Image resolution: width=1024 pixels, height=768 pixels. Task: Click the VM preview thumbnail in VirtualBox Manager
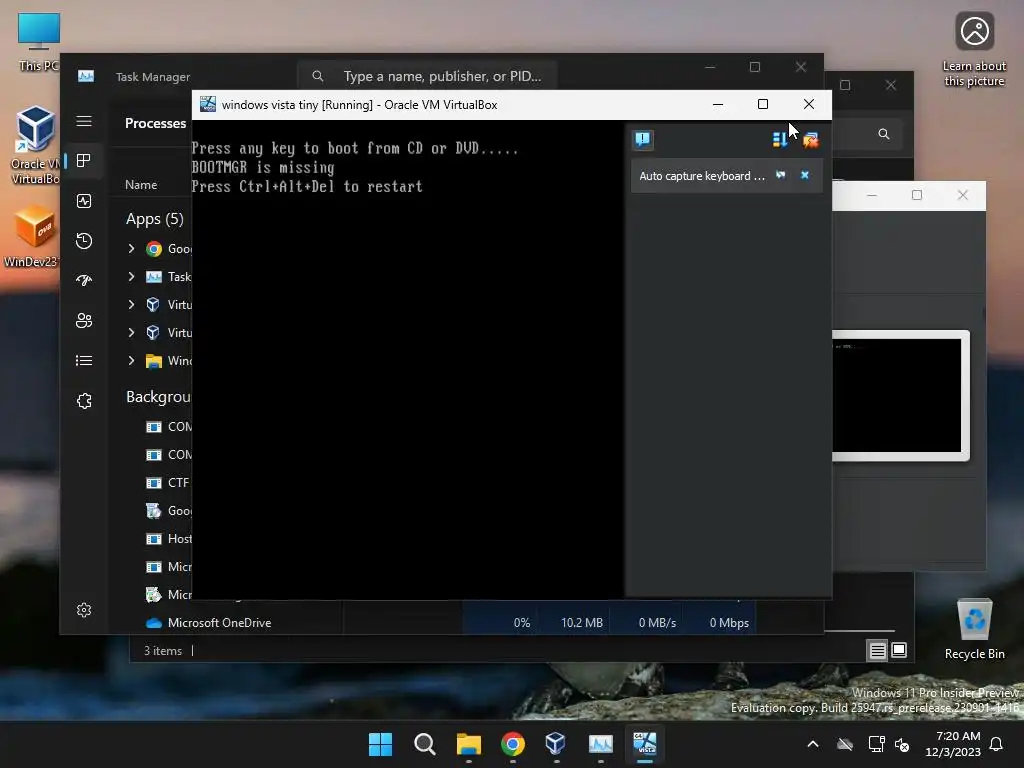[x=899, y=395]
